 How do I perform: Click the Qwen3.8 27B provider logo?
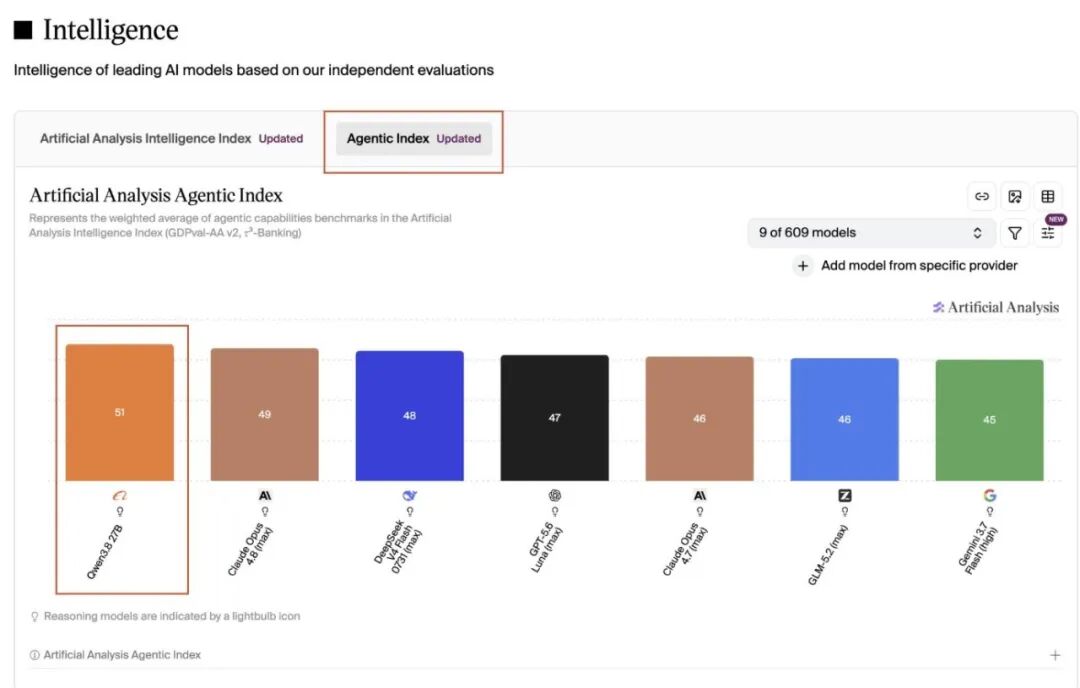[x=120, y=495]
